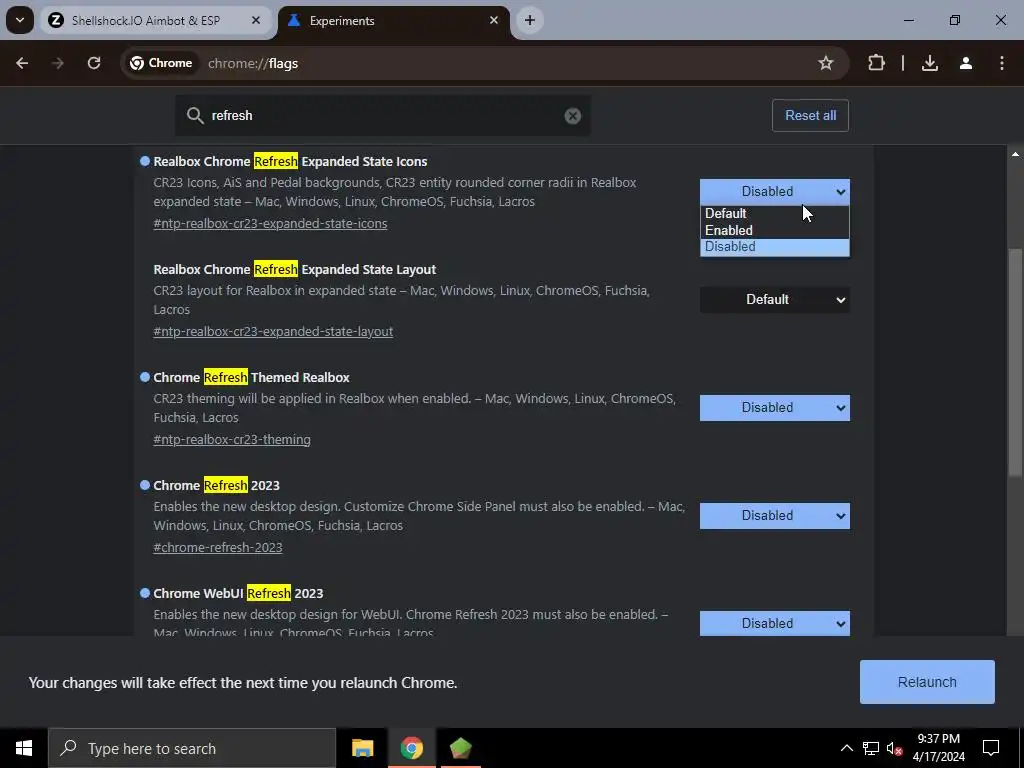The height and width of the screenshot is (768, 1024).
Task: Click the modified-flag dot beside Chrome Refresh 2023
Action: tap(145, 485)
